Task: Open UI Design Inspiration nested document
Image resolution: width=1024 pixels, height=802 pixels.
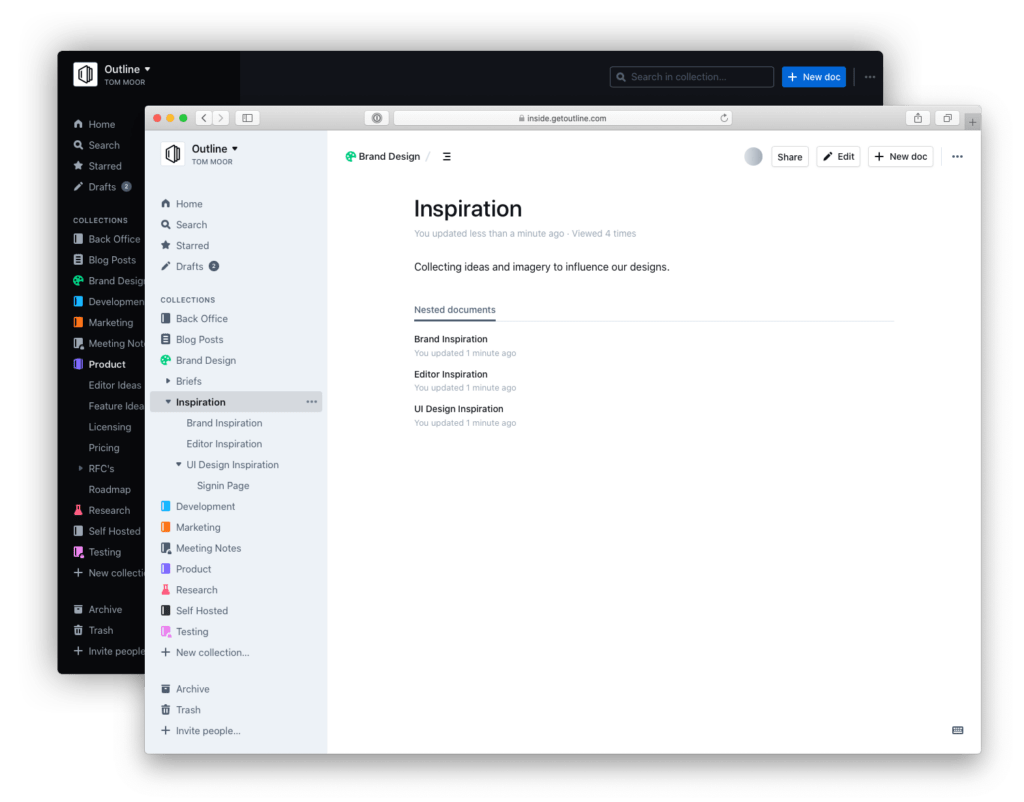Action: click(x=458, y=409)
